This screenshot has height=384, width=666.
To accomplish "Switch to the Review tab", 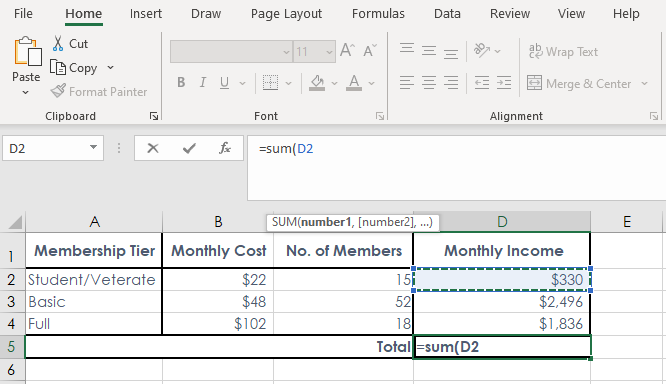I will point(510,14).
